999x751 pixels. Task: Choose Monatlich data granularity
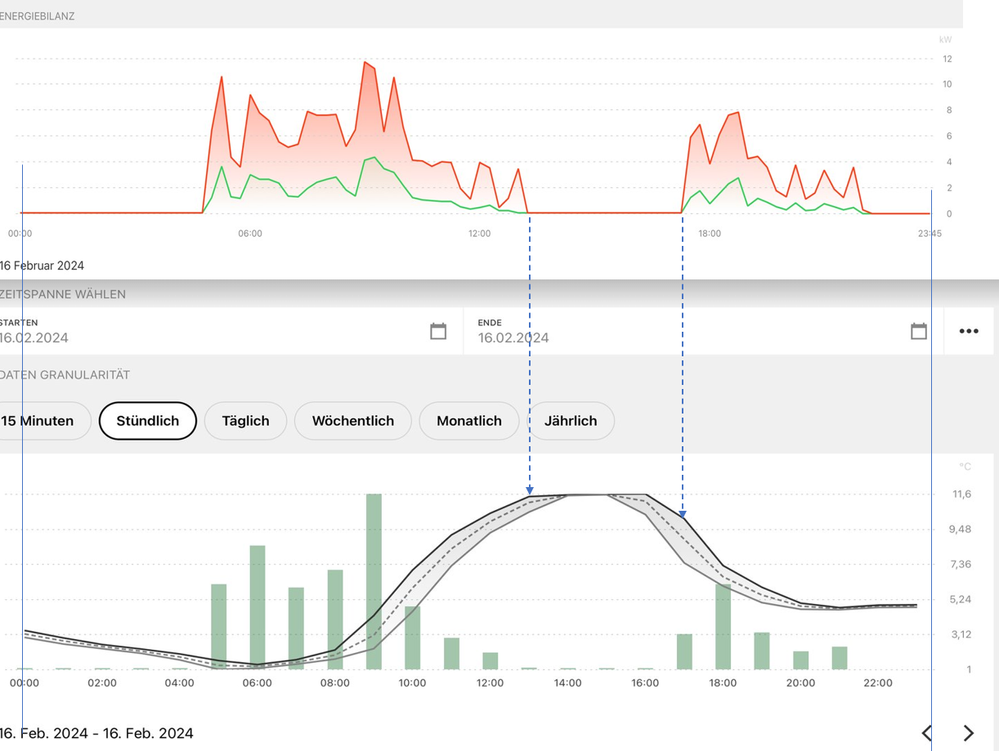tap(469, 421)
